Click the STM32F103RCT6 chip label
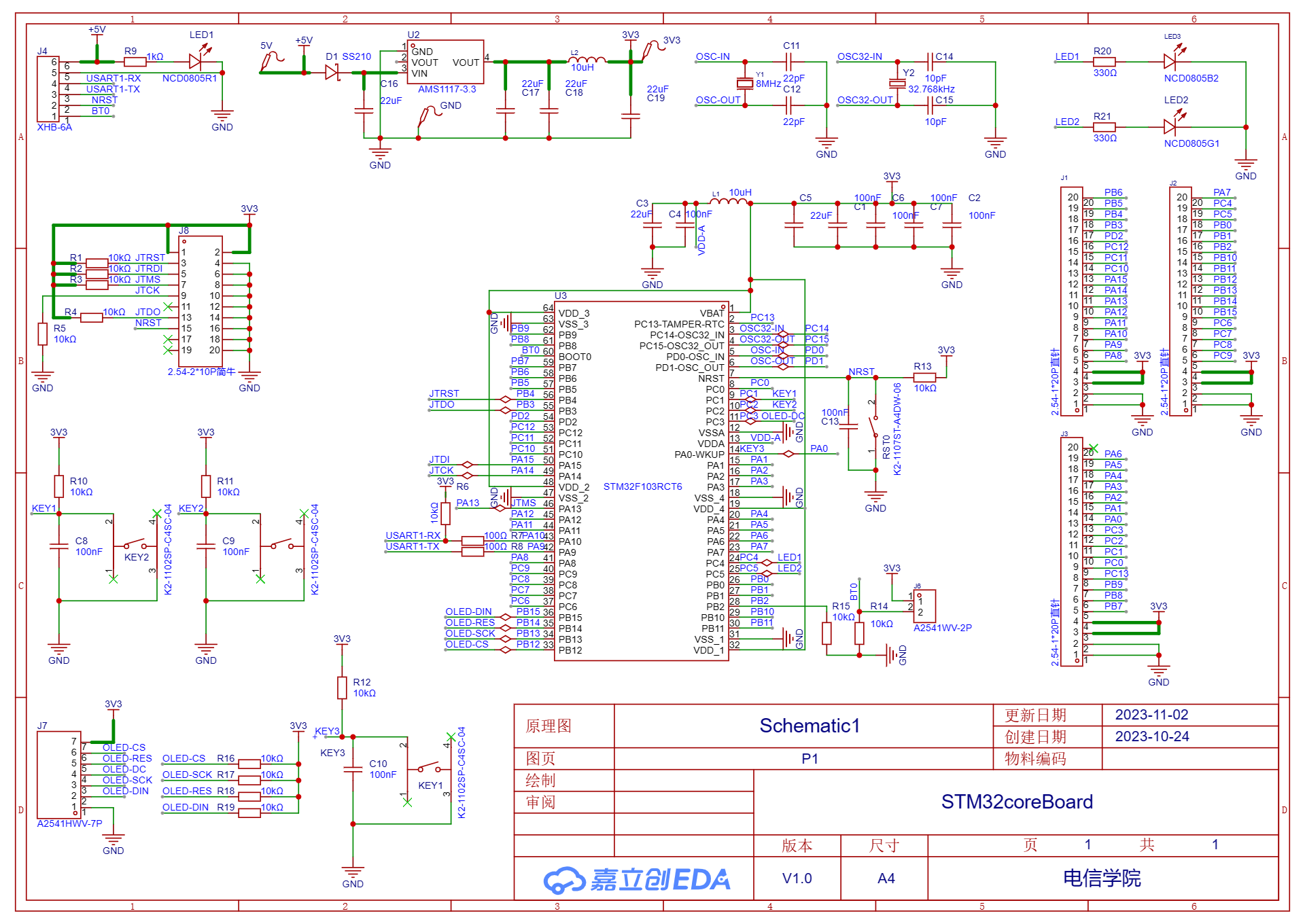 coord(642,486)
